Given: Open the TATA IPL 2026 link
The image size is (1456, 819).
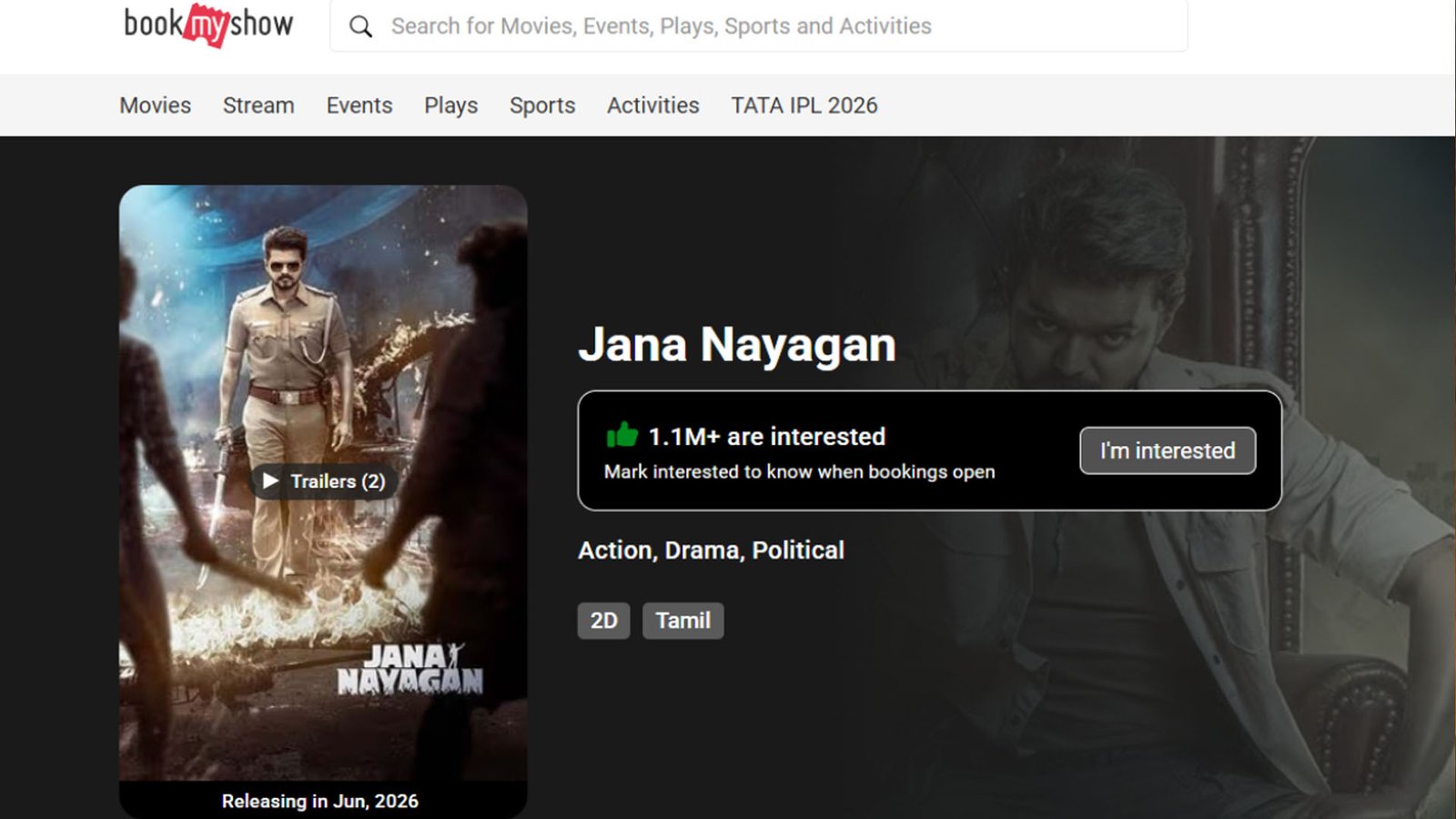Looking at the screenshot, I should point(804,106).
